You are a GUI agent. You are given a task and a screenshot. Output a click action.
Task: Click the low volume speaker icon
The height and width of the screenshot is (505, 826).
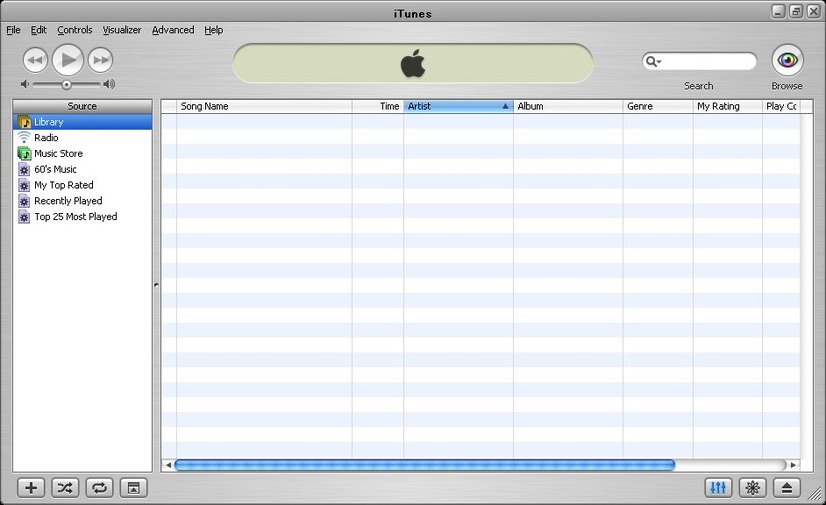click(x=25, y=84)
